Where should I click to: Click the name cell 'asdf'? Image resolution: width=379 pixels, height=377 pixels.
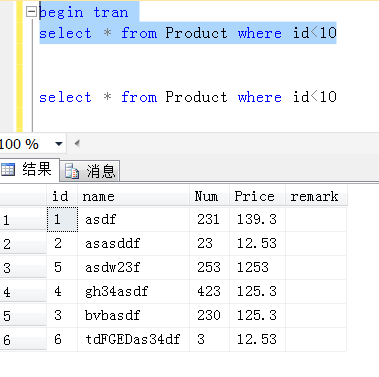pyautogui.click(x=133, y=219)
